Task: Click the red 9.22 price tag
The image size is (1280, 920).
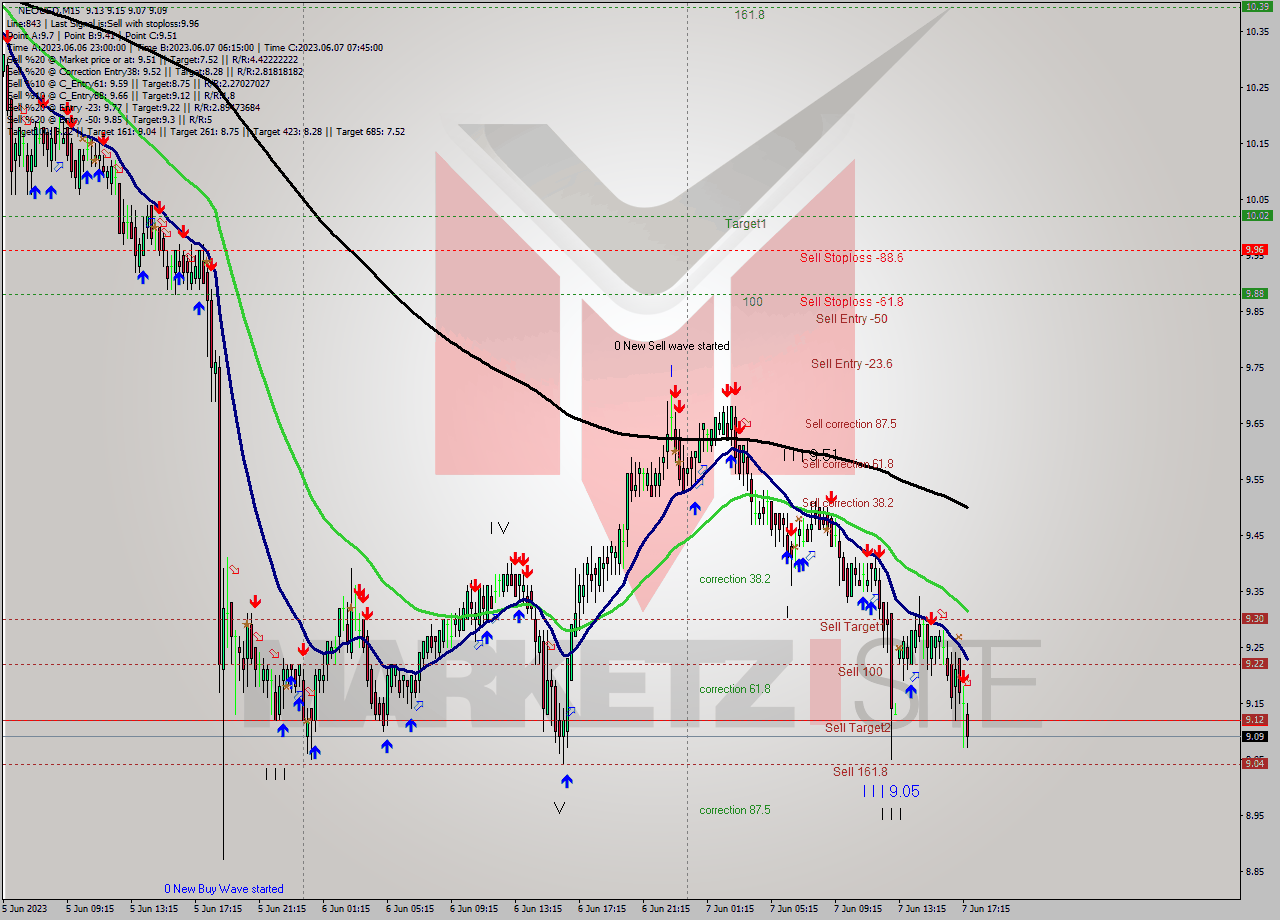Action: coord(1255,663)
